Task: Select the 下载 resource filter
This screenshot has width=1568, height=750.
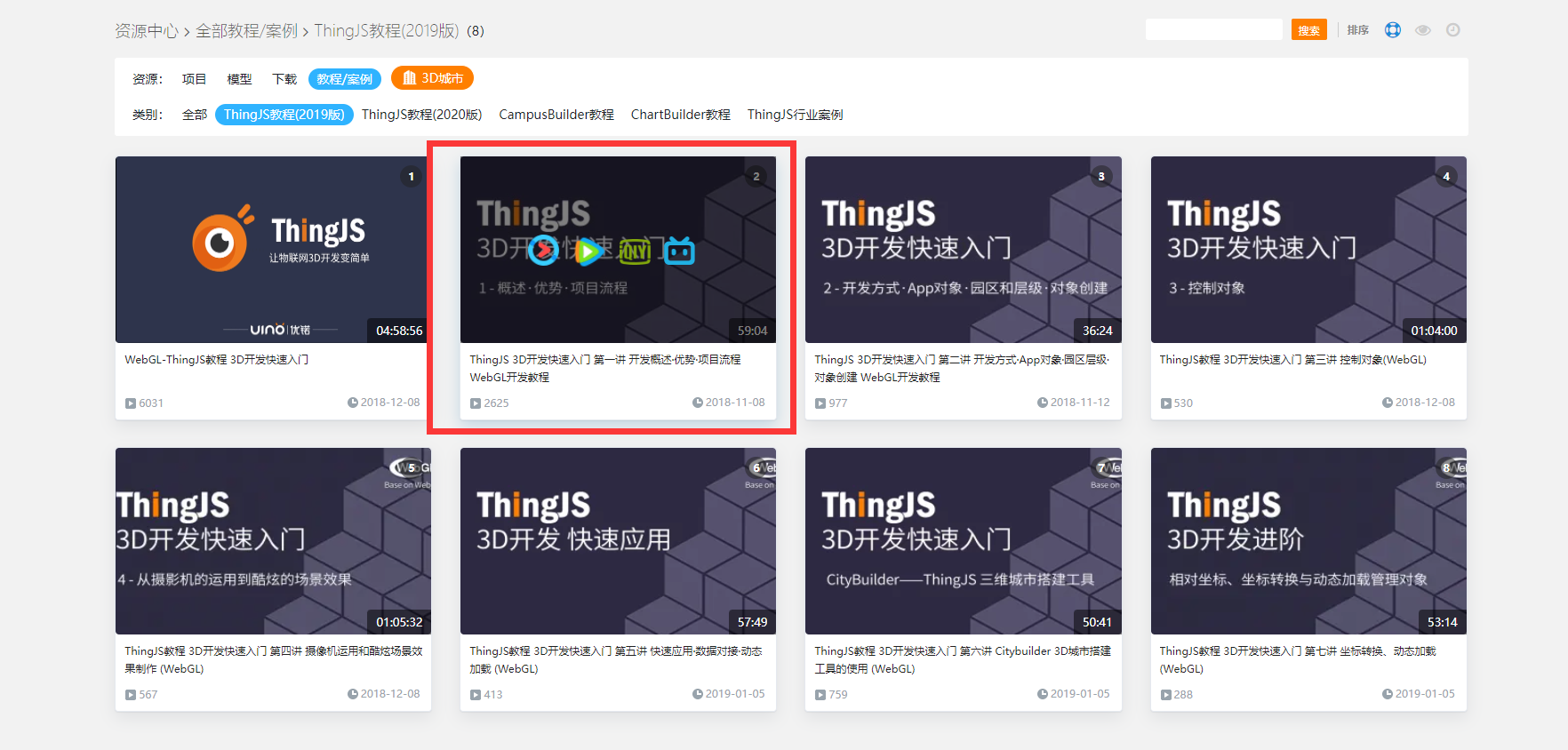Action: (x=284, y=79)
